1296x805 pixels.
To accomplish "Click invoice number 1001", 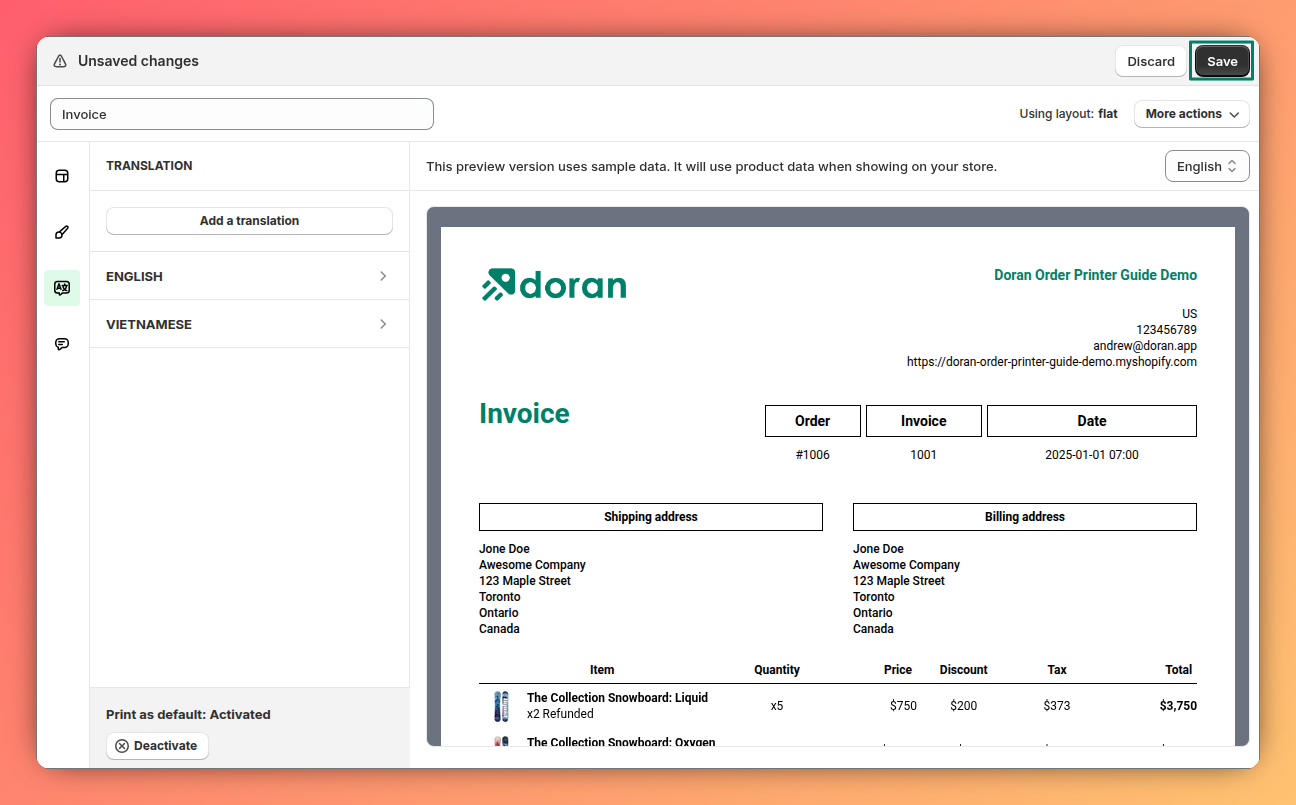I will 923,455.
